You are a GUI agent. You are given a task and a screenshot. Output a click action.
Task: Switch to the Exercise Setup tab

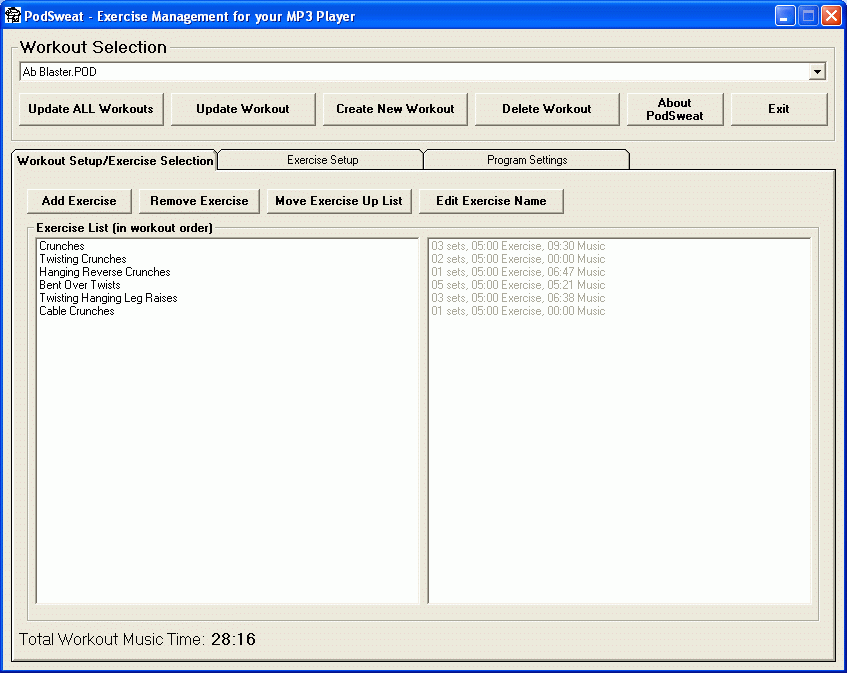coord(322,160)
